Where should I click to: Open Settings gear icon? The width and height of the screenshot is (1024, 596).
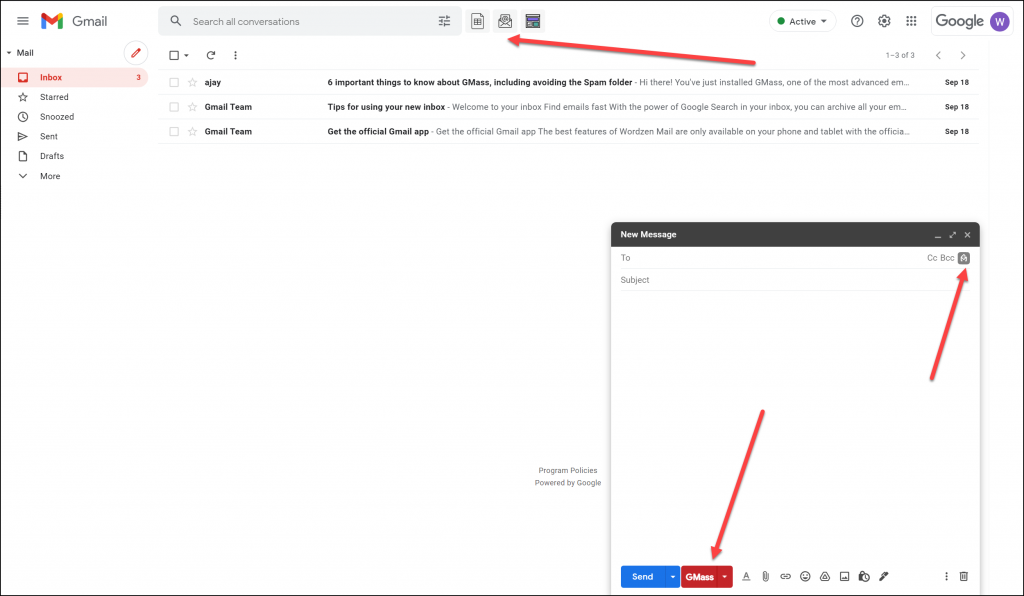point(884,21)
